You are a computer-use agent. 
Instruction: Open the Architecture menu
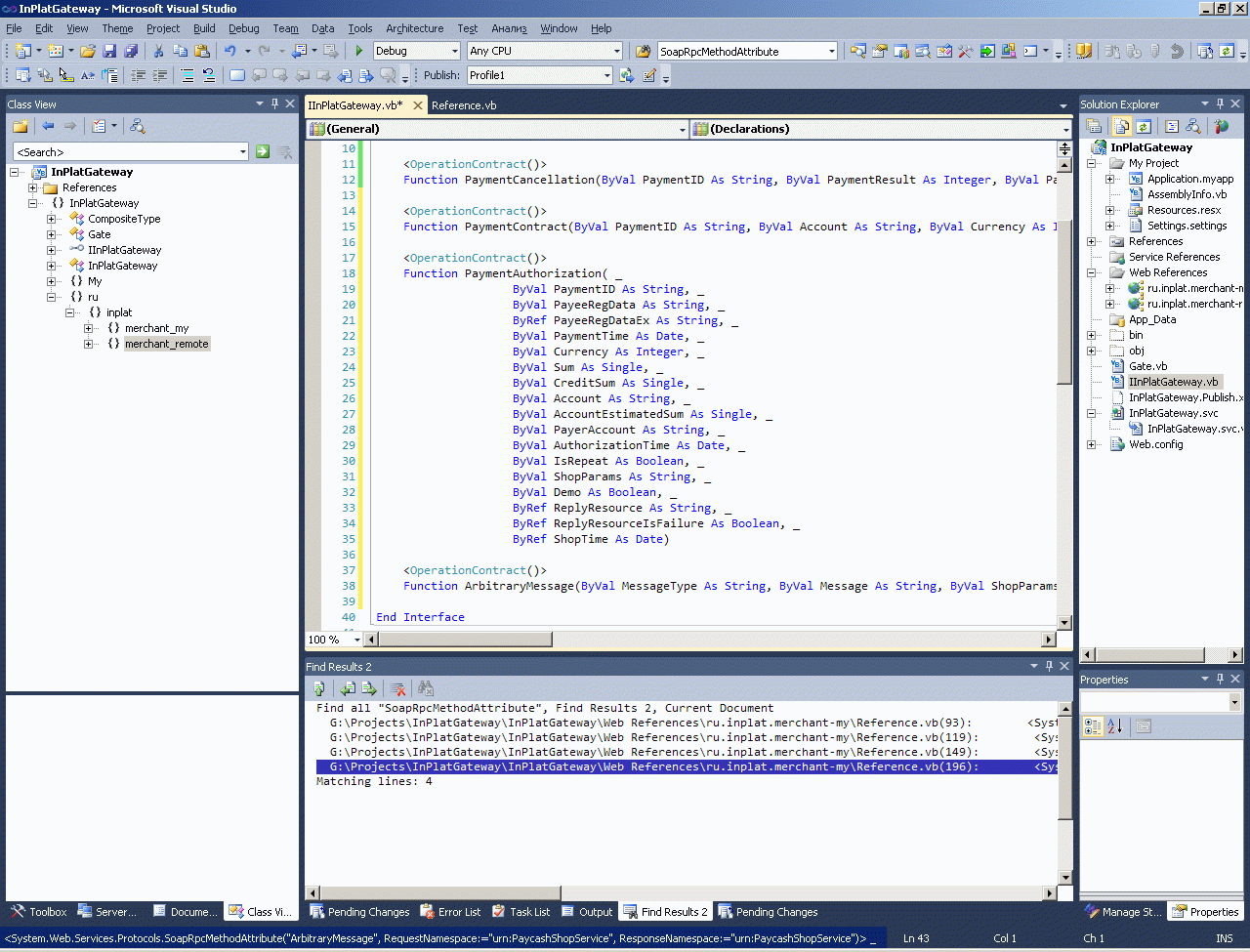(414, 28)
